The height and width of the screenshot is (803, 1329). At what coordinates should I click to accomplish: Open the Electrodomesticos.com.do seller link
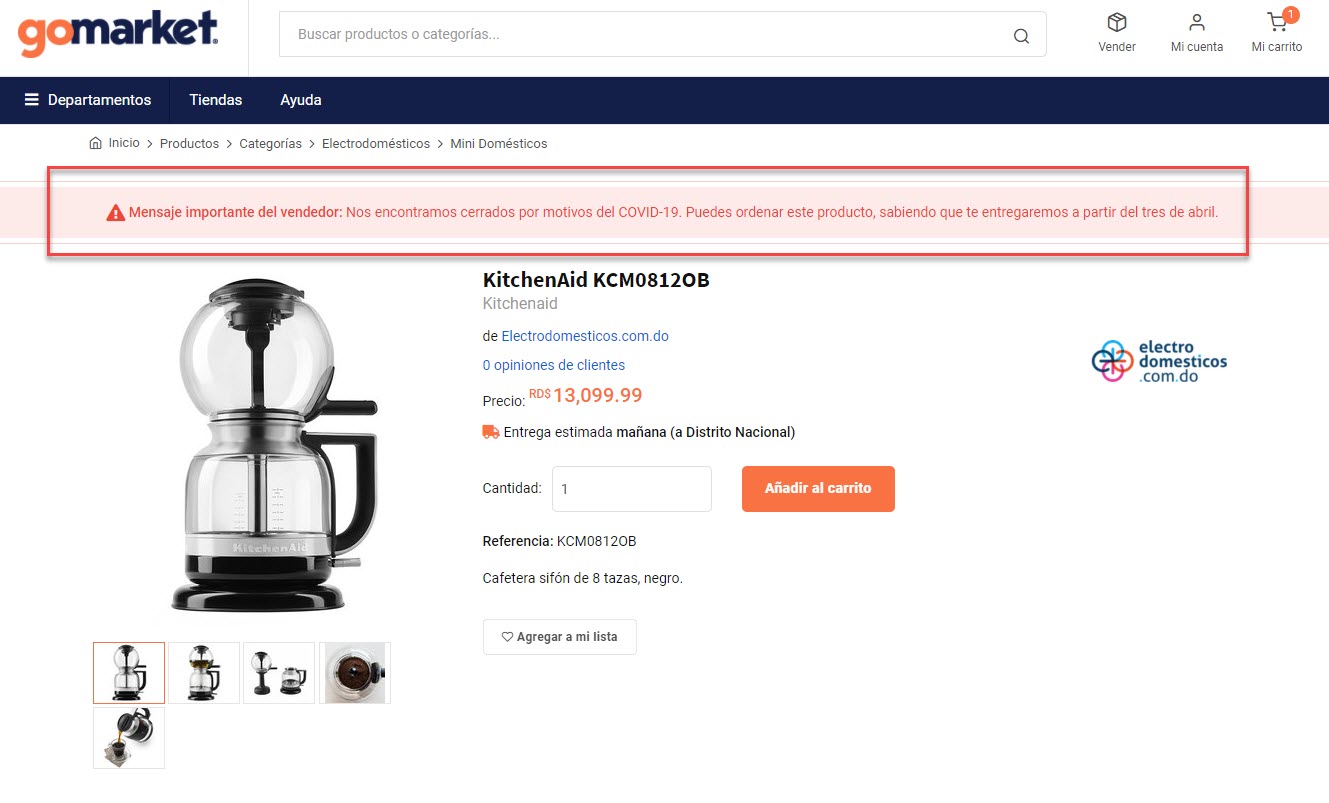click(x=585, y=336)
